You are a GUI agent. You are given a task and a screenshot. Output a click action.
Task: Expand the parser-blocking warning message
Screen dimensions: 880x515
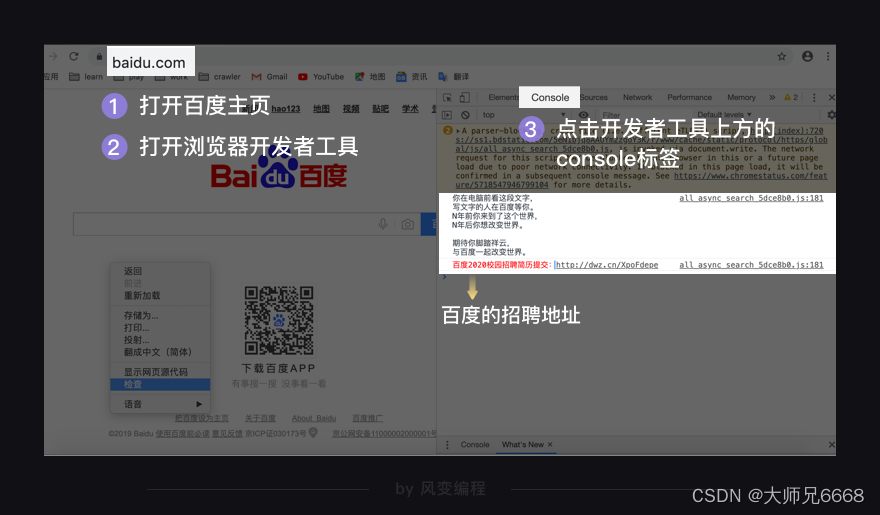pyautogui.click(x=458, y=131)
